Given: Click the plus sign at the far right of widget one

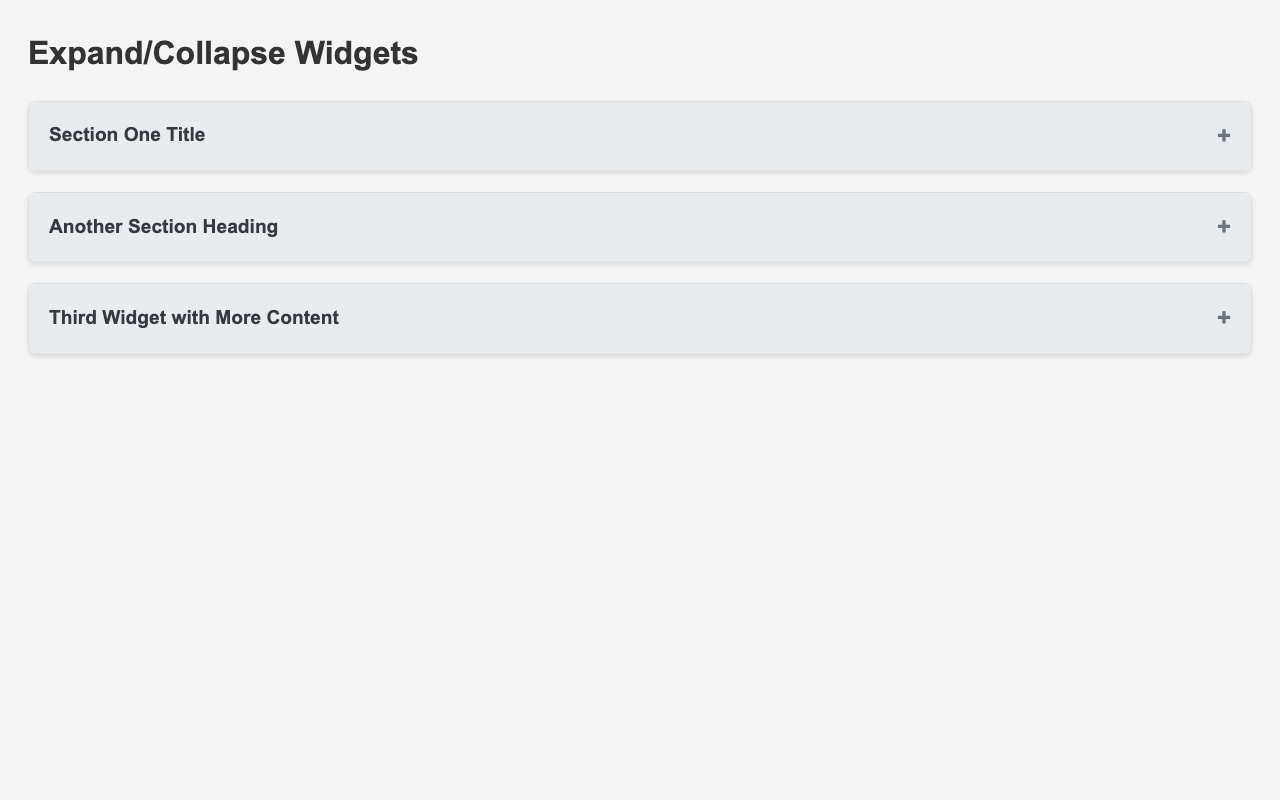Looking at the screenshot, I should tap(1222, 135).
